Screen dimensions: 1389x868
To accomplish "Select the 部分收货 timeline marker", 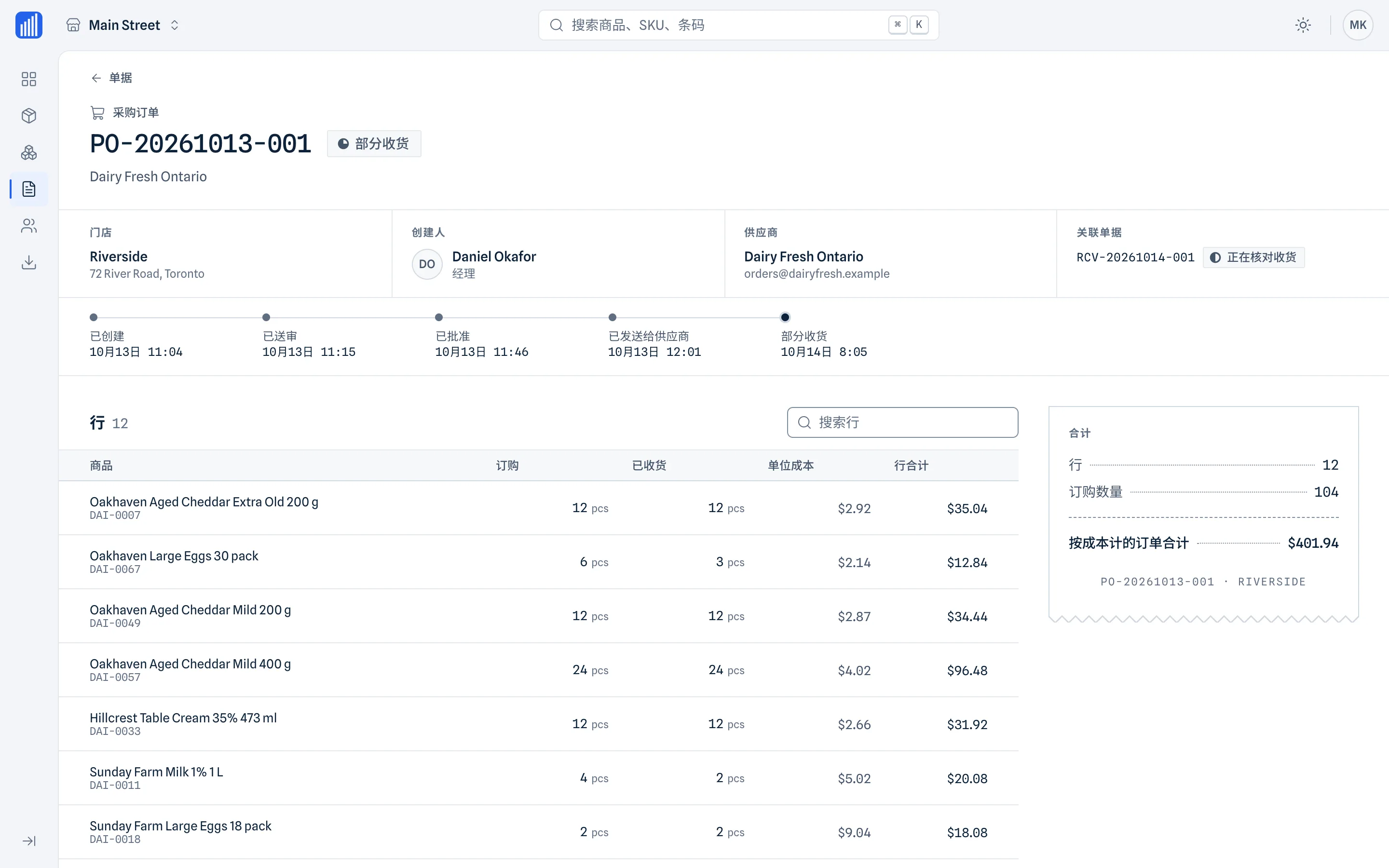I will (785, 317).
